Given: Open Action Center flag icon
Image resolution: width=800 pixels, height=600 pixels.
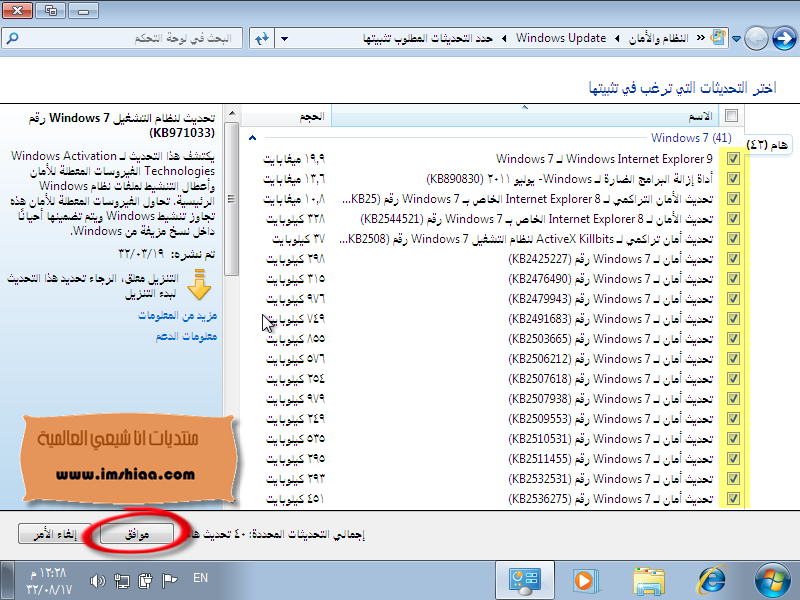Looking at the screenshot, I should 169,581.
